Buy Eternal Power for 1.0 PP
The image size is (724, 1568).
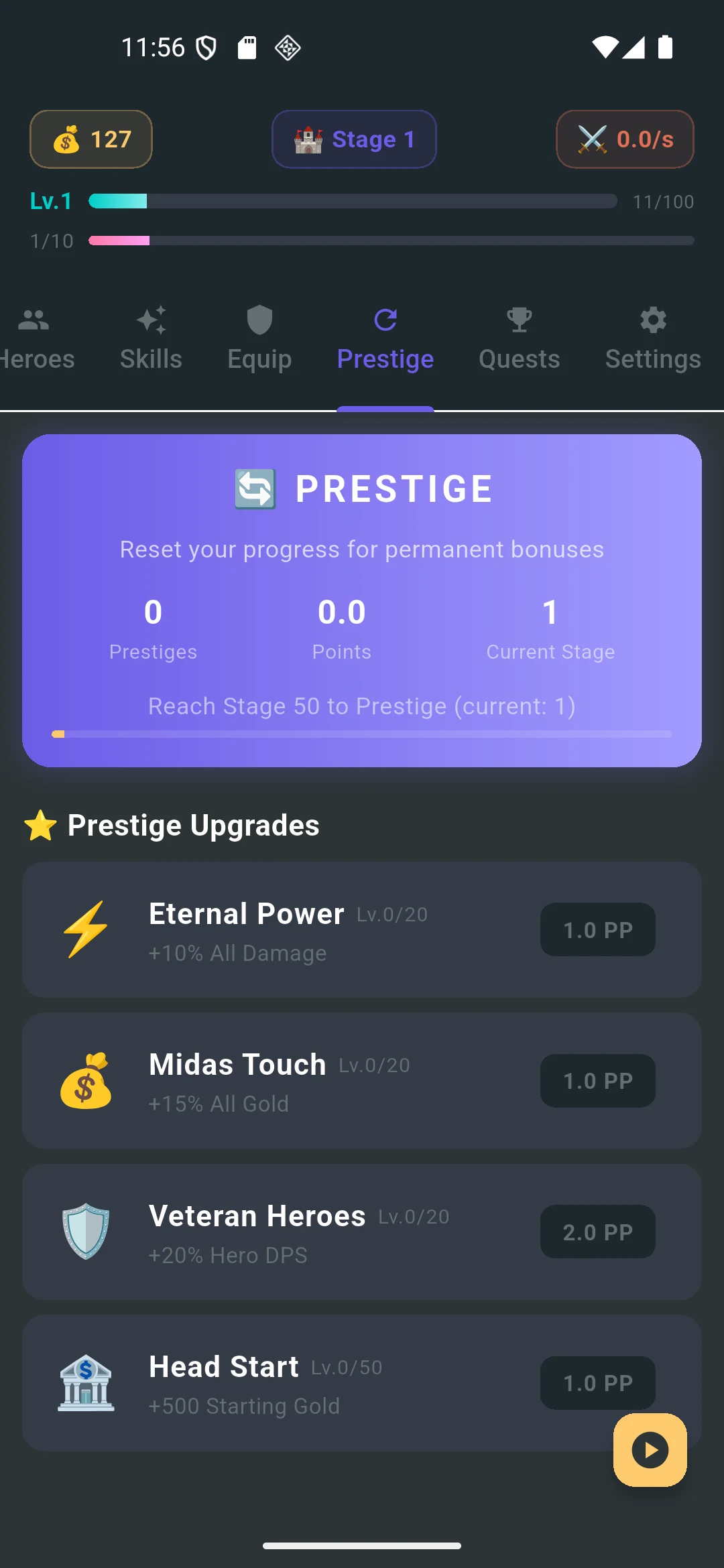coord(598,929)
